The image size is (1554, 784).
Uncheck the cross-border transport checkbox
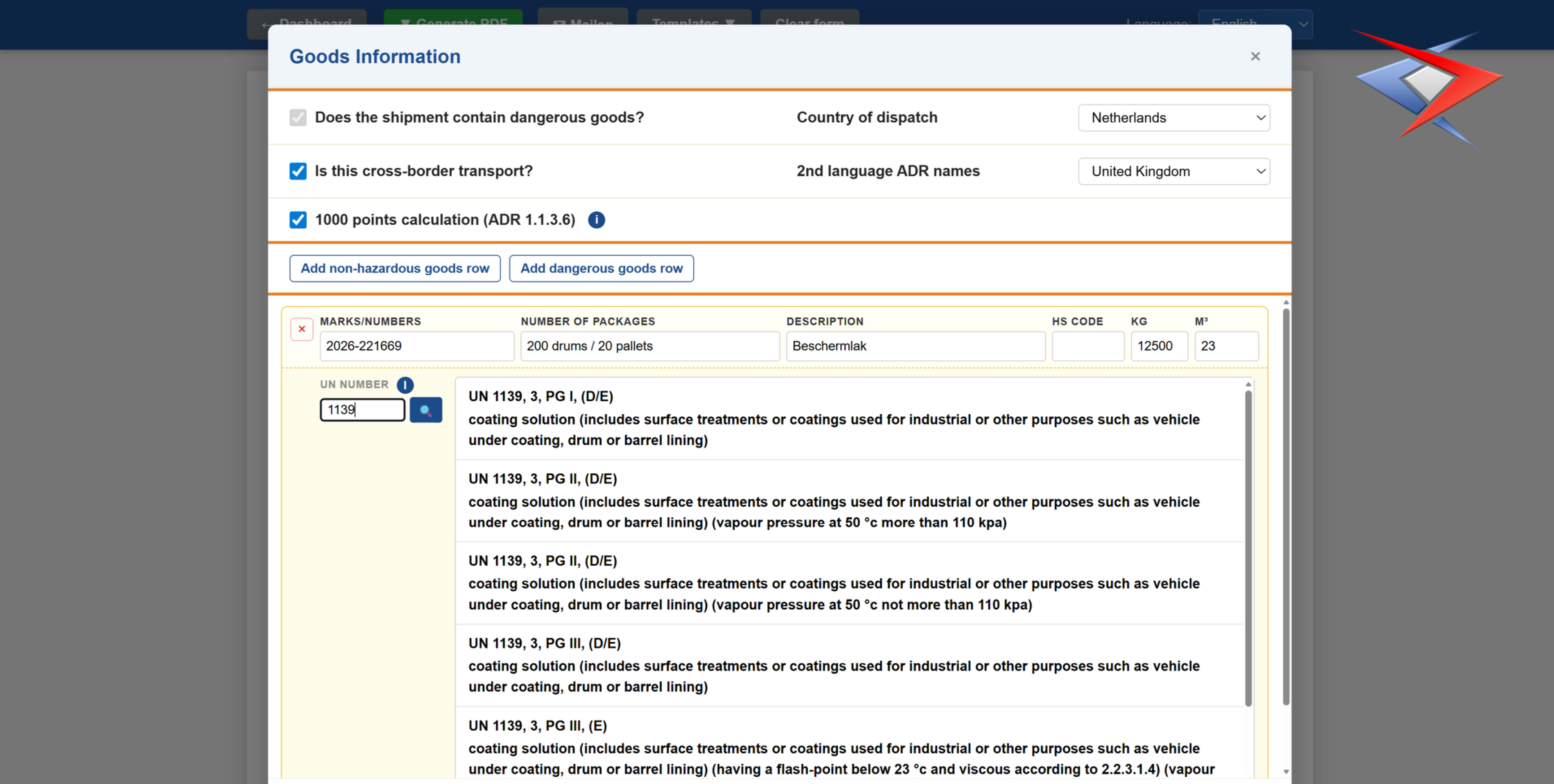(298, 171)
